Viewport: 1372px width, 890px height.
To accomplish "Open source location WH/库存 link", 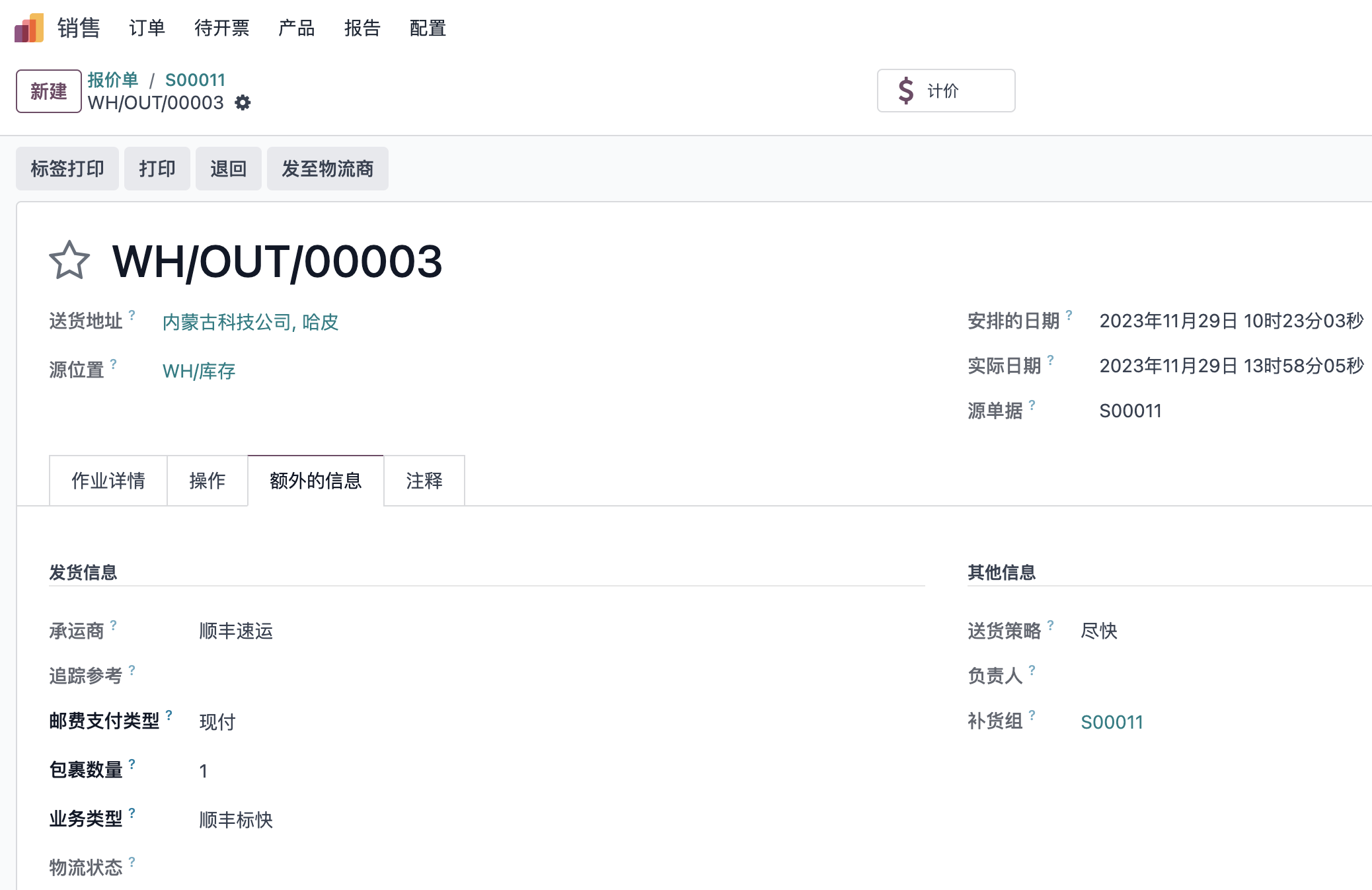I will (199, 371).
